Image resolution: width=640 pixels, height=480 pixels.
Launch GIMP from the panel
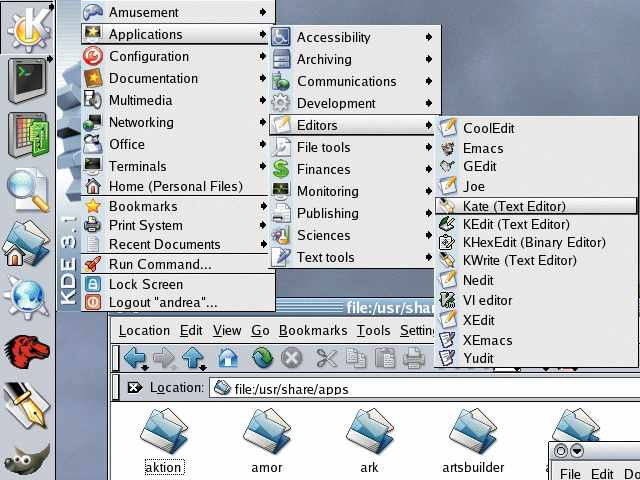[27, 460]
